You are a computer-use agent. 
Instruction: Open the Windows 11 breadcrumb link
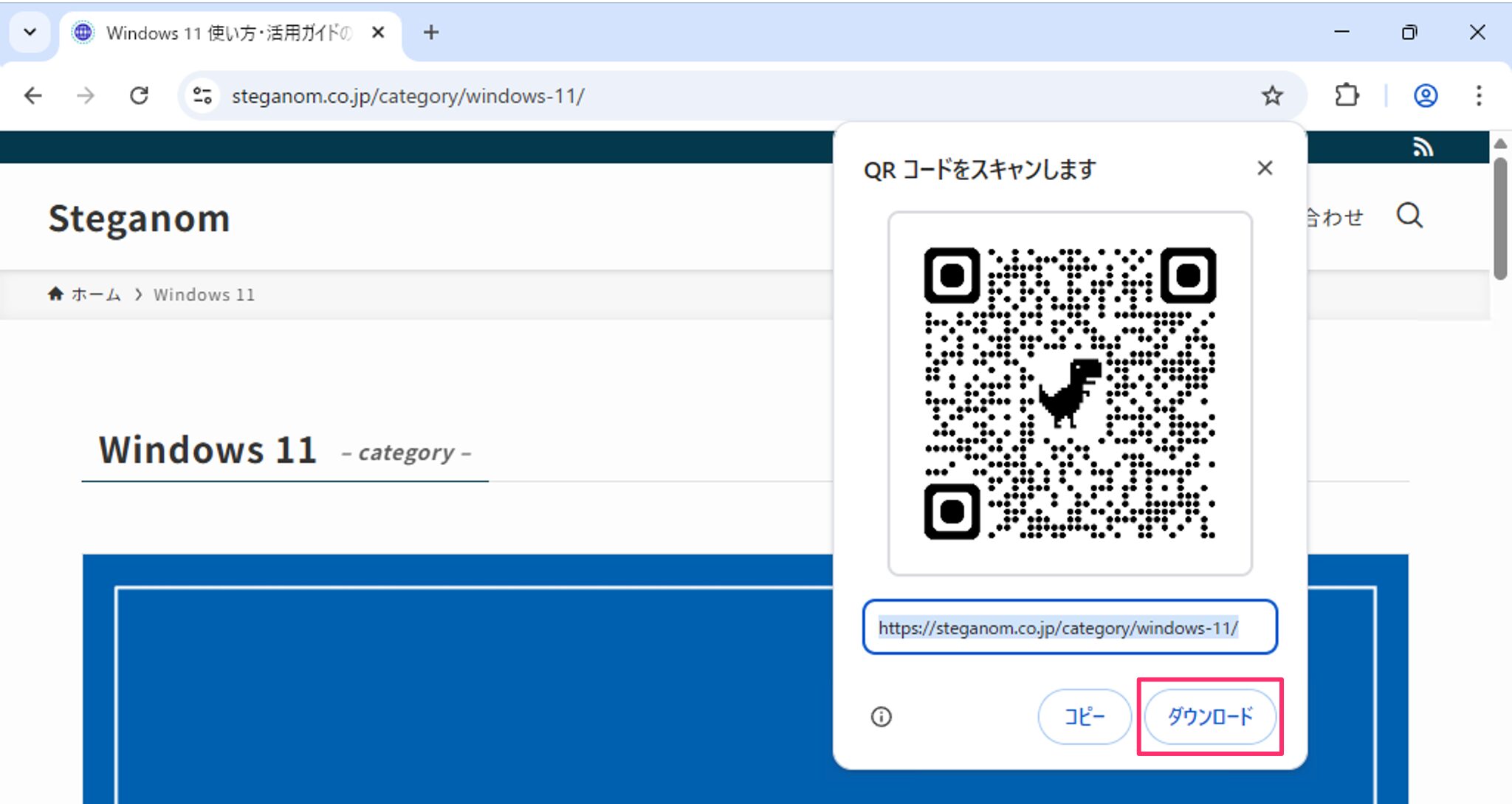[x=204, y=294]
